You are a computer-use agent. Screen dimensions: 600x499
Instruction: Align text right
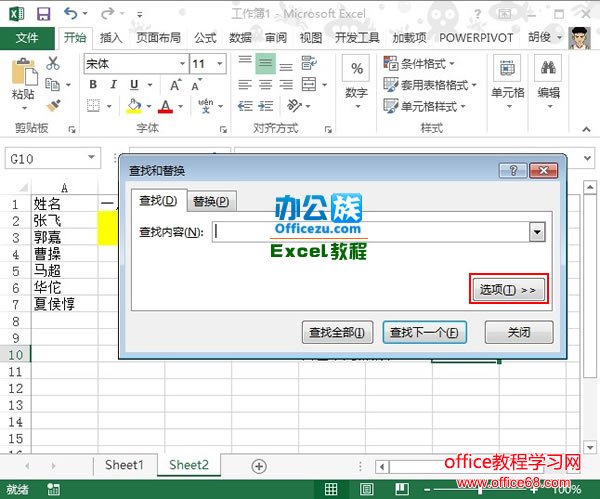click(286, 84)
